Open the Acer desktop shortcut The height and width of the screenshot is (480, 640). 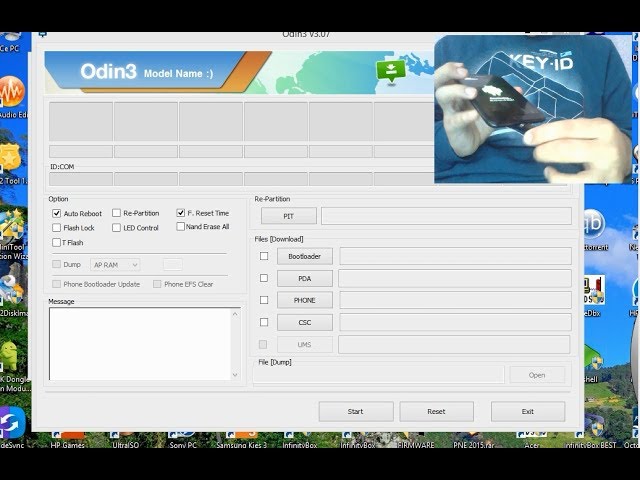(x=531, y=440)
